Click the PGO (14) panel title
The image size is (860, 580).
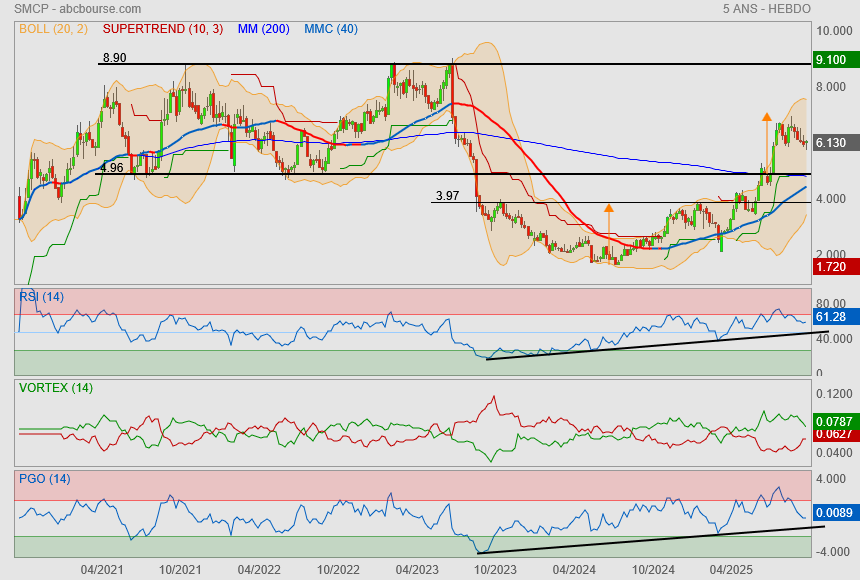point(44,479)
